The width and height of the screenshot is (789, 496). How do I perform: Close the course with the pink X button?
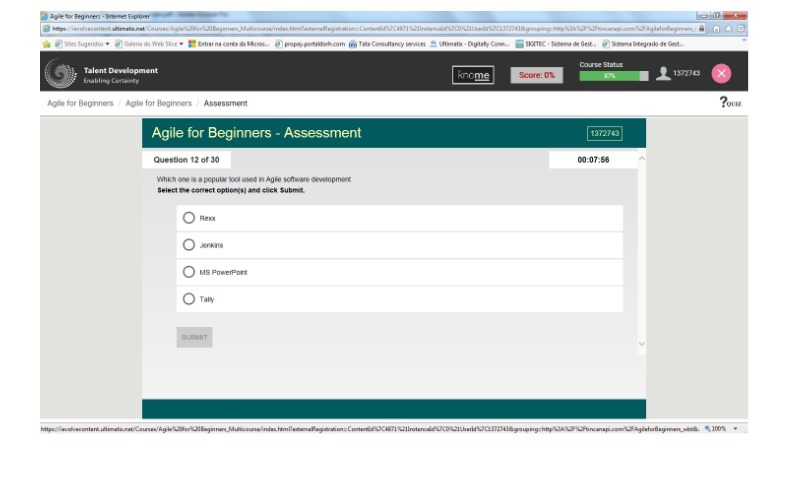coord(721,73)
